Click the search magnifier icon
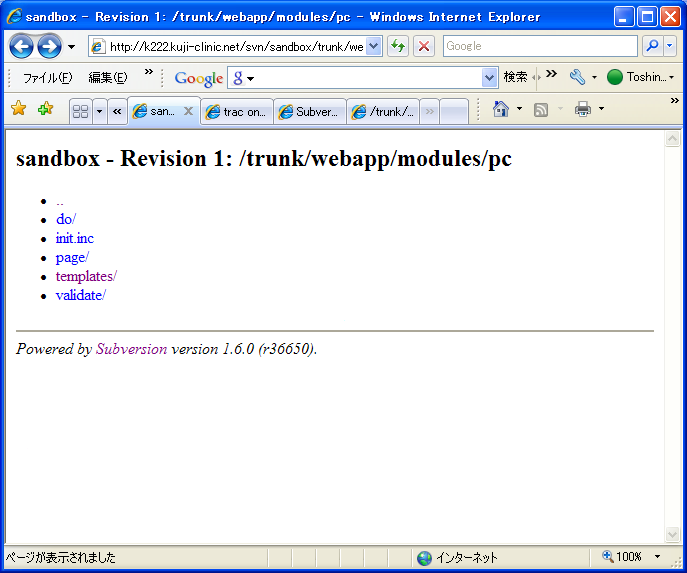This screenshot has height=573, width=687. (651, 46)
